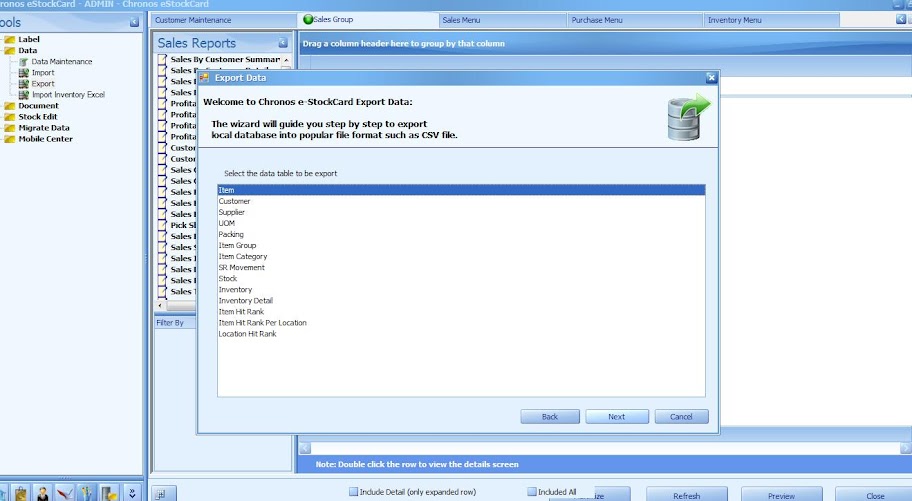Viewport: 912px width, 501px height.
Task: Select Item Hit Rank Per Location entry
Action: click(461, 323)
